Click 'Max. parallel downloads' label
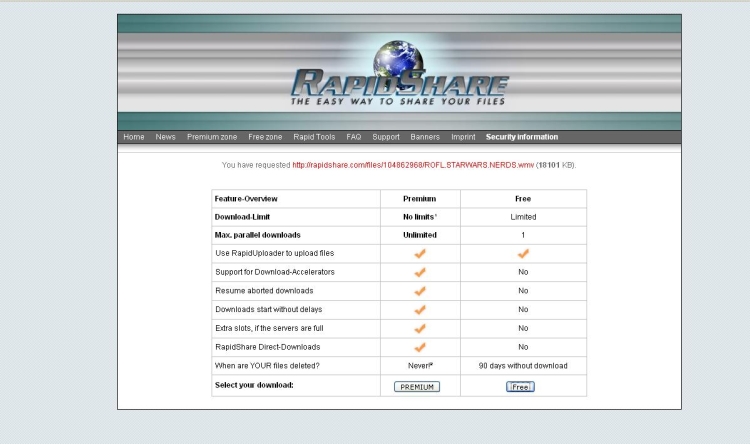Screen dimensions: 750x444 click(x=258, y=235)
